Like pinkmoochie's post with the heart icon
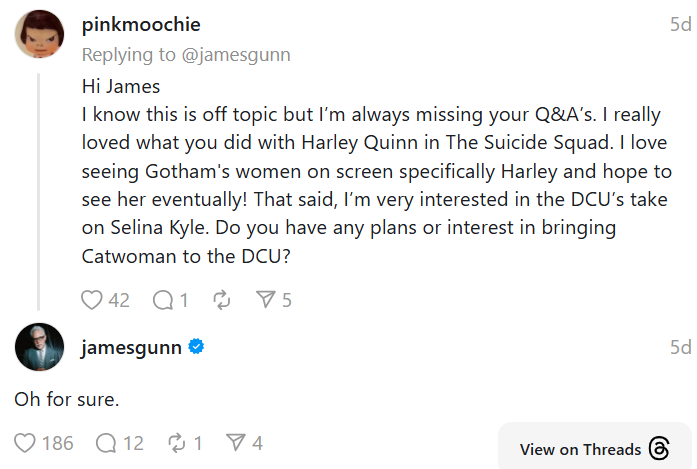The image size is (697, 469). coord(92,299)
